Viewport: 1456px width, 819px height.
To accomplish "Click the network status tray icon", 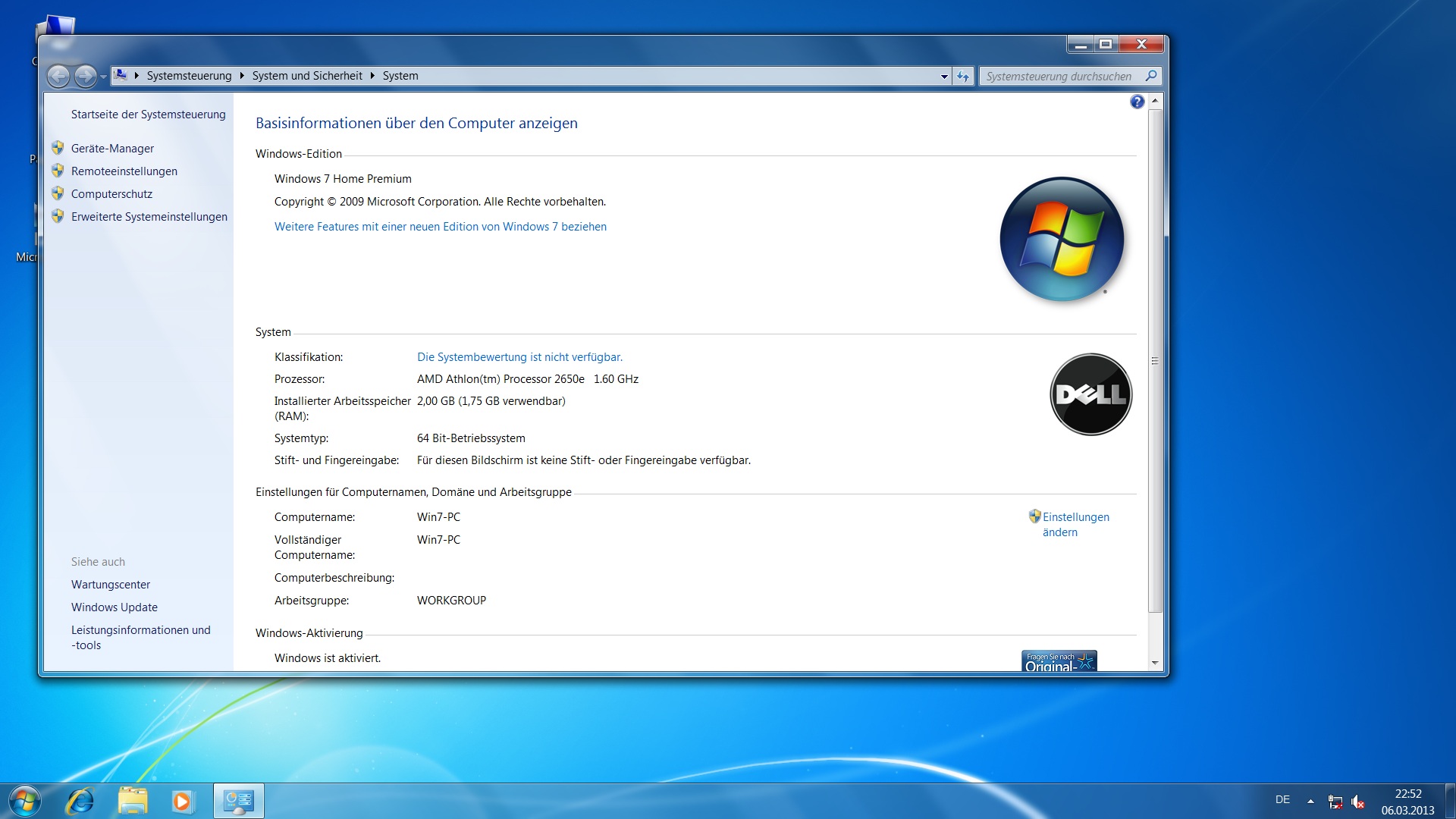I will coord(1335,802).
